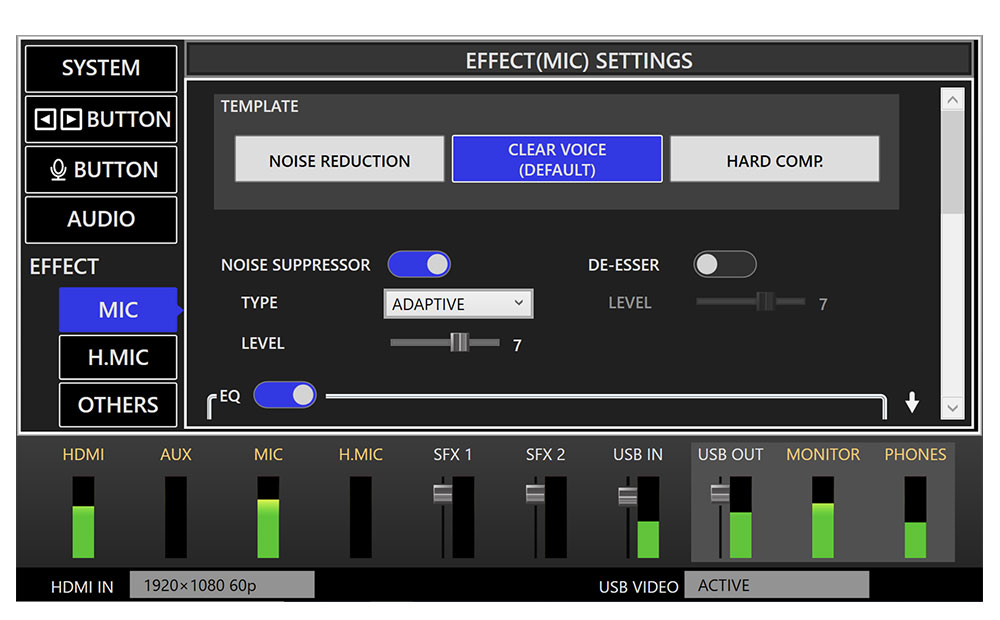Click the scrollbar down arrow in settings panel
Image resolution: width=1000 pixels, height=620 pixels.
(952, 407)
